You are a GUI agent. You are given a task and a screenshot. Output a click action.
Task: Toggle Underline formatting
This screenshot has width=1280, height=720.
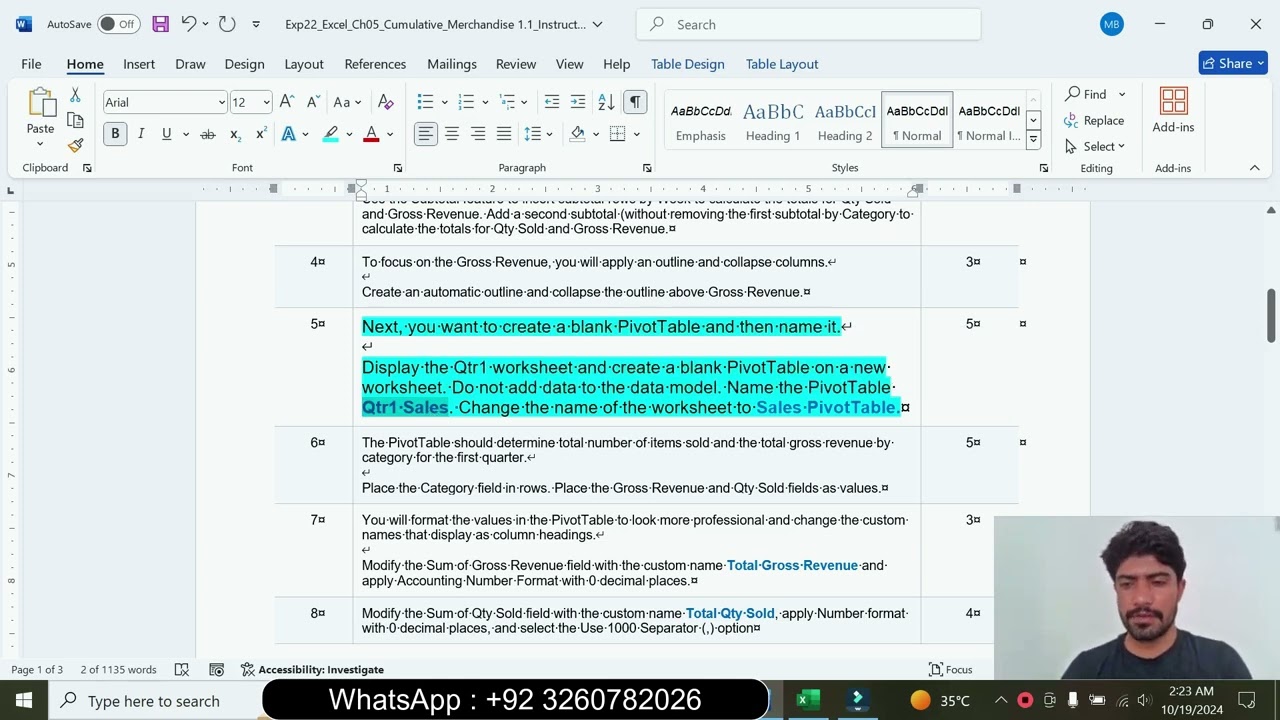coord(166,134)
